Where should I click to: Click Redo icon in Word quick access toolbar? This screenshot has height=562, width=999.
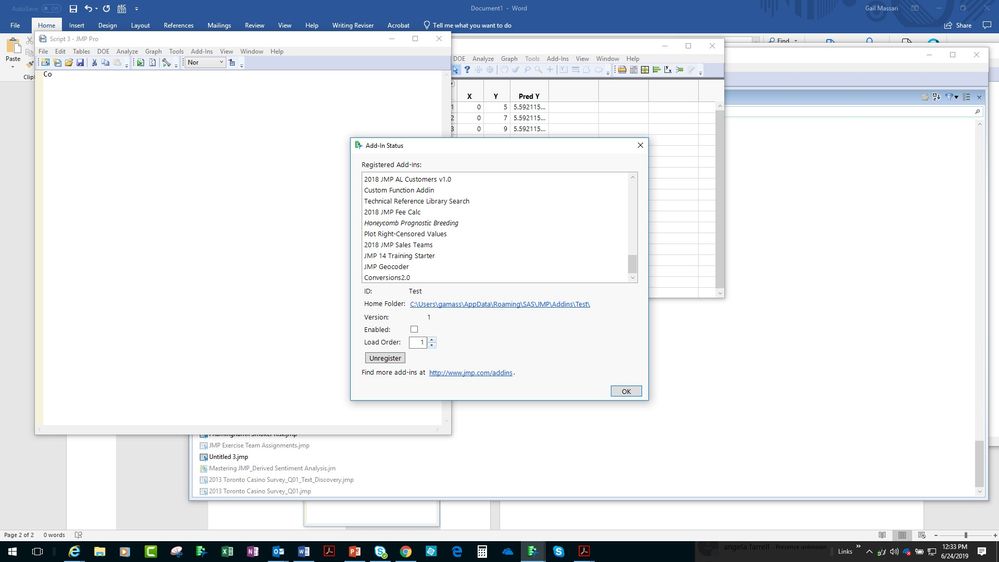pos(106,8)
